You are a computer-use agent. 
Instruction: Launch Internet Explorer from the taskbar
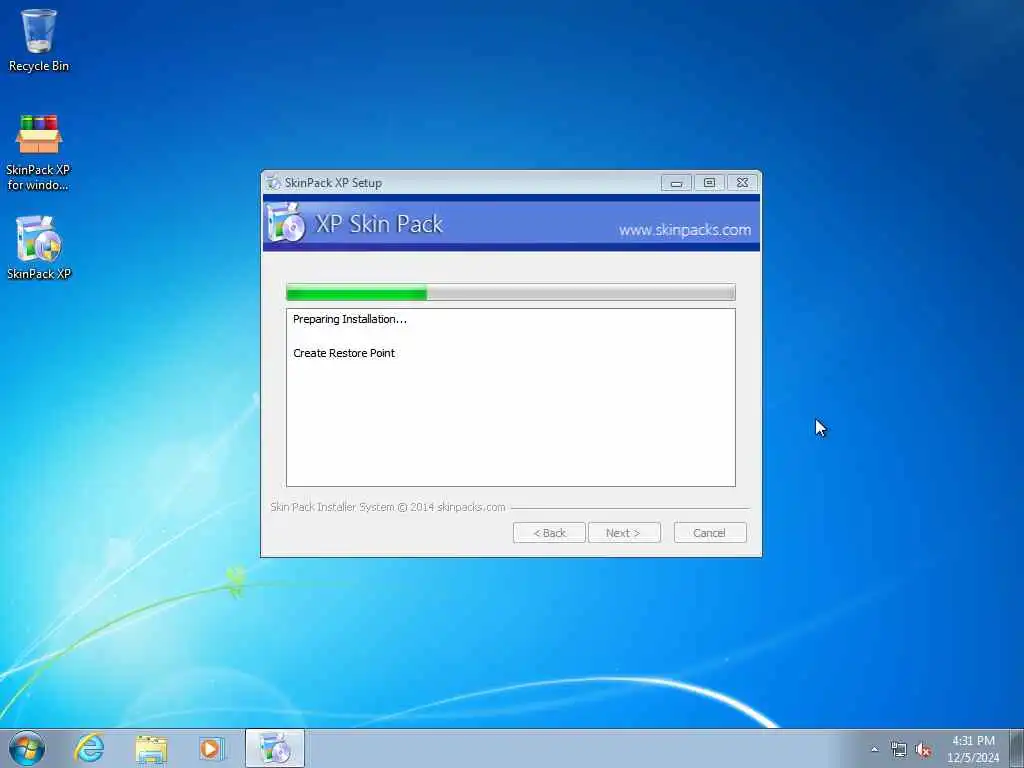tap(89, 748)
